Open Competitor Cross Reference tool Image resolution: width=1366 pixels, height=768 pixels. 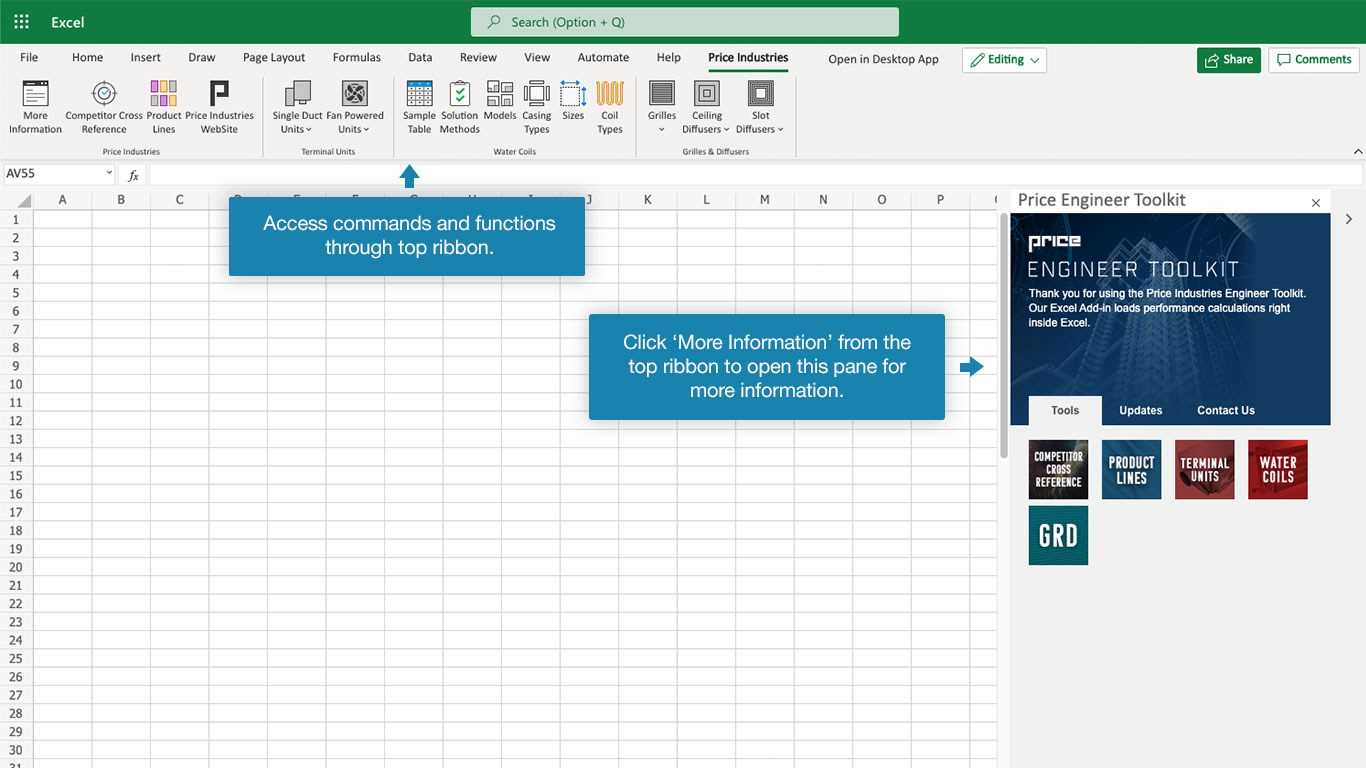pos(104,107)
